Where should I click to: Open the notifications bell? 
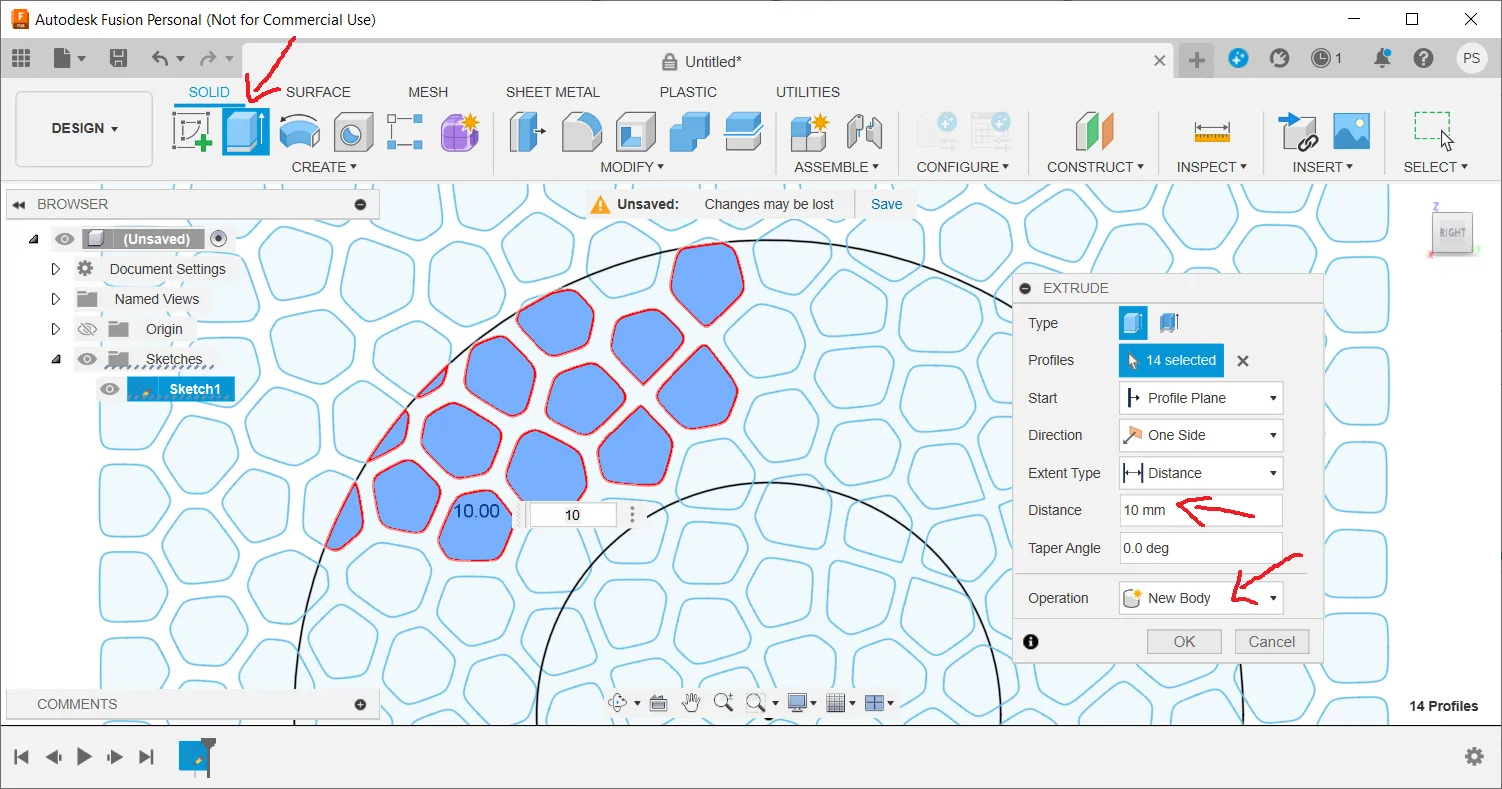(x=1382, y=58)
